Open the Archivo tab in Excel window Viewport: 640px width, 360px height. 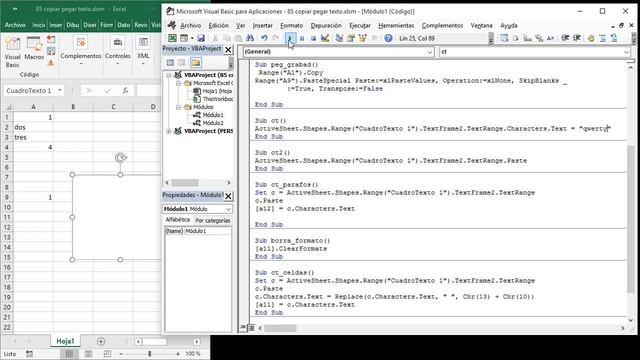[x=15, y=25]
